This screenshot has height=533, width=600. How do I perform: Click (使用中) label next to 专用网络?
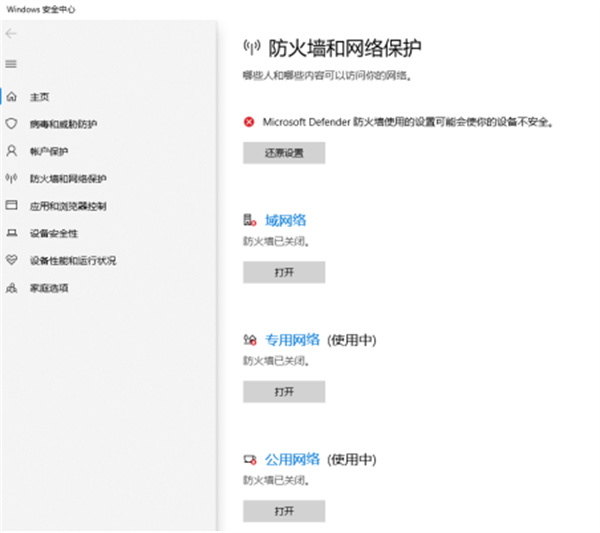pos(352,340)
